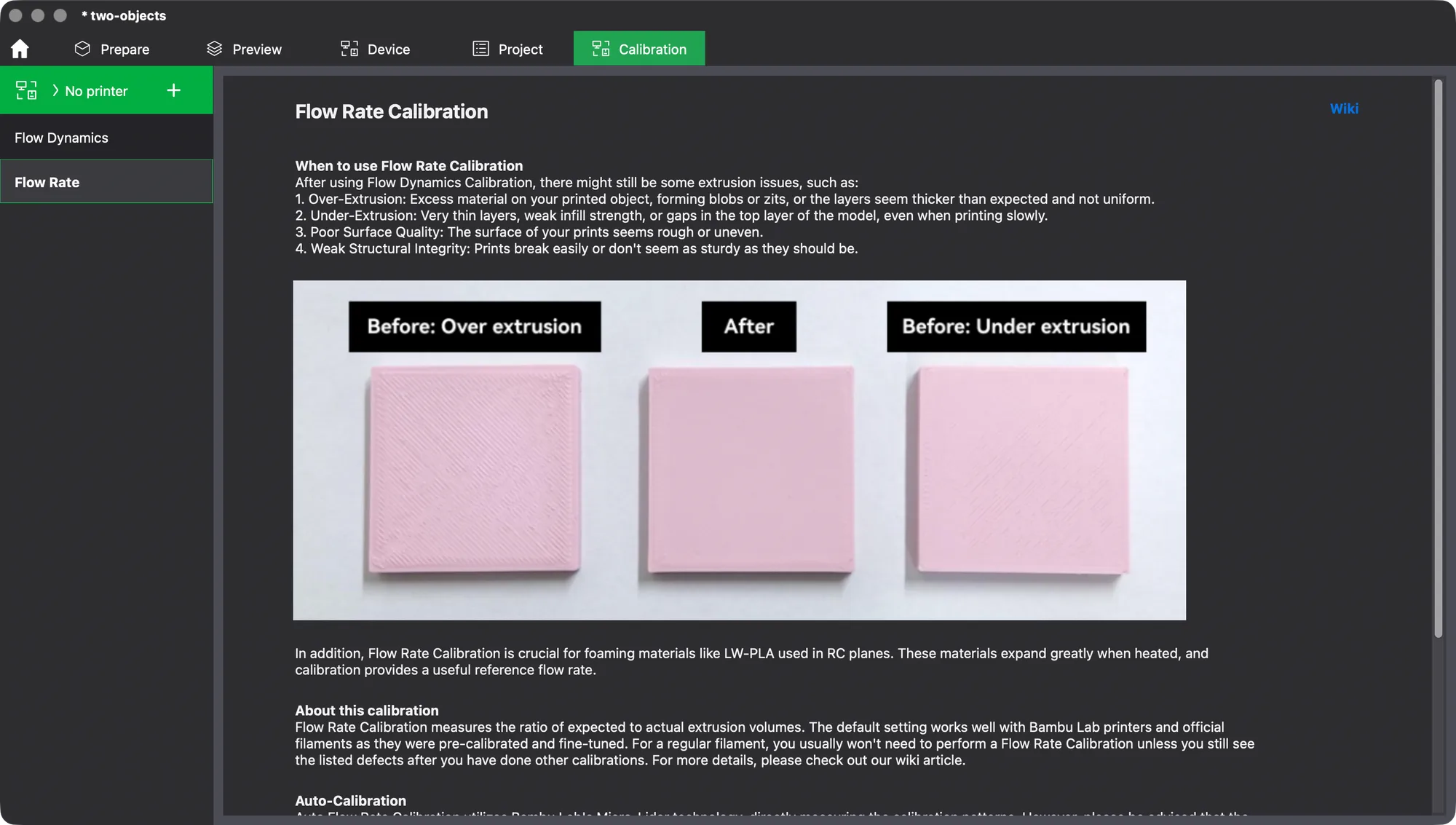Click the line starting '1. Over-Extrusion'
1456x825 pixels.
click(x=724, y=199)
